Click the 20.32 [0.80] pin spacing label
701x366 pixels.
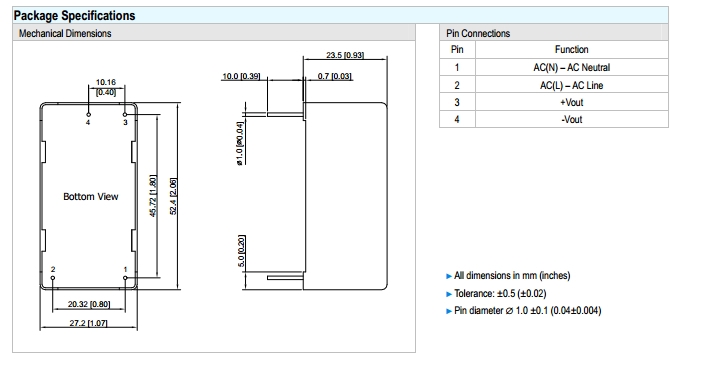pos(89,304)
